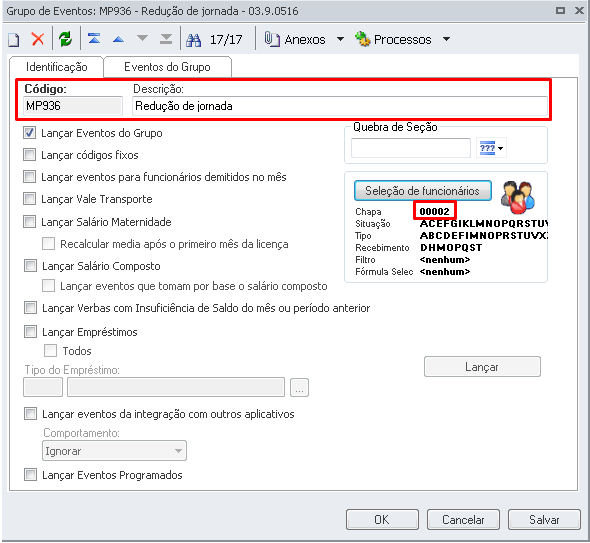The height and width of the screenshot is (543, 590).
Task: Maximize the Grupo de Eventos window
Action: [560, 11]
